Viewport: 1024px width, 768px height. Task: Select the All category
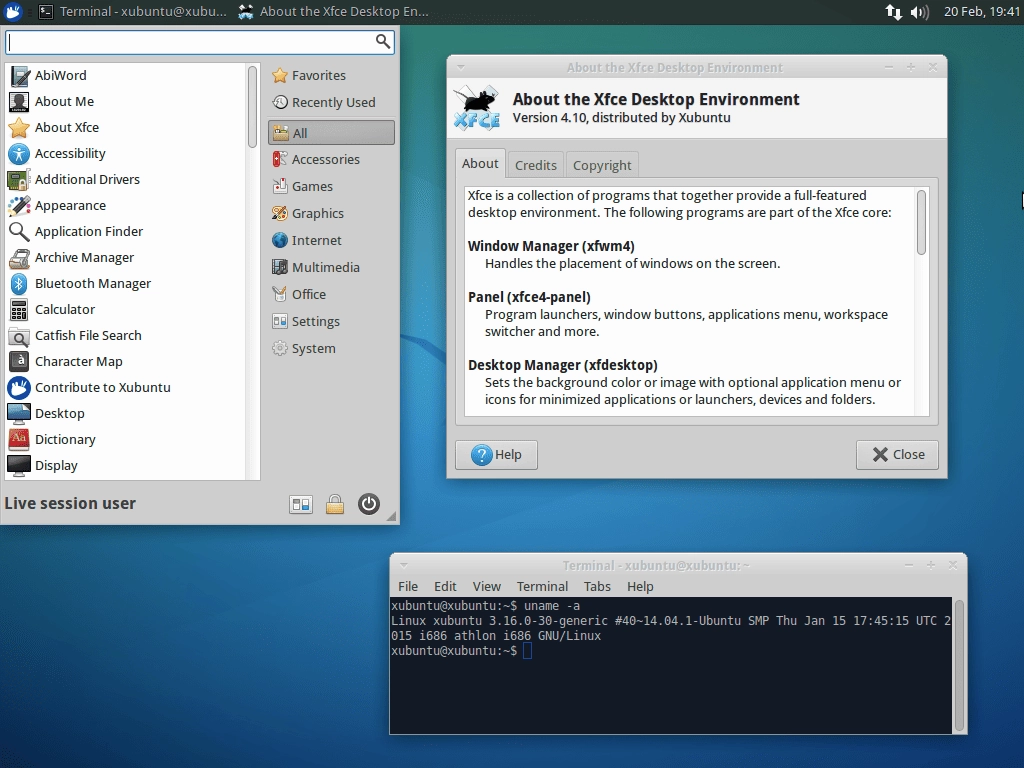(331, 133)
